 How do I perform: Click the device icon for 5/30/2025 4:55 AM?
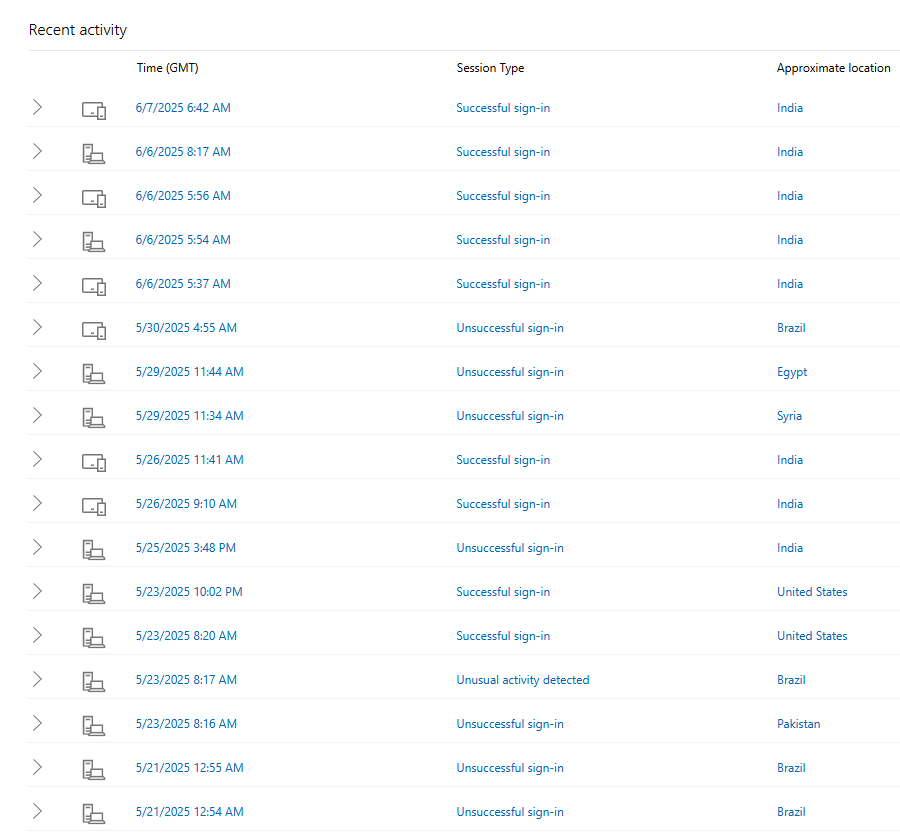(94, 330)
